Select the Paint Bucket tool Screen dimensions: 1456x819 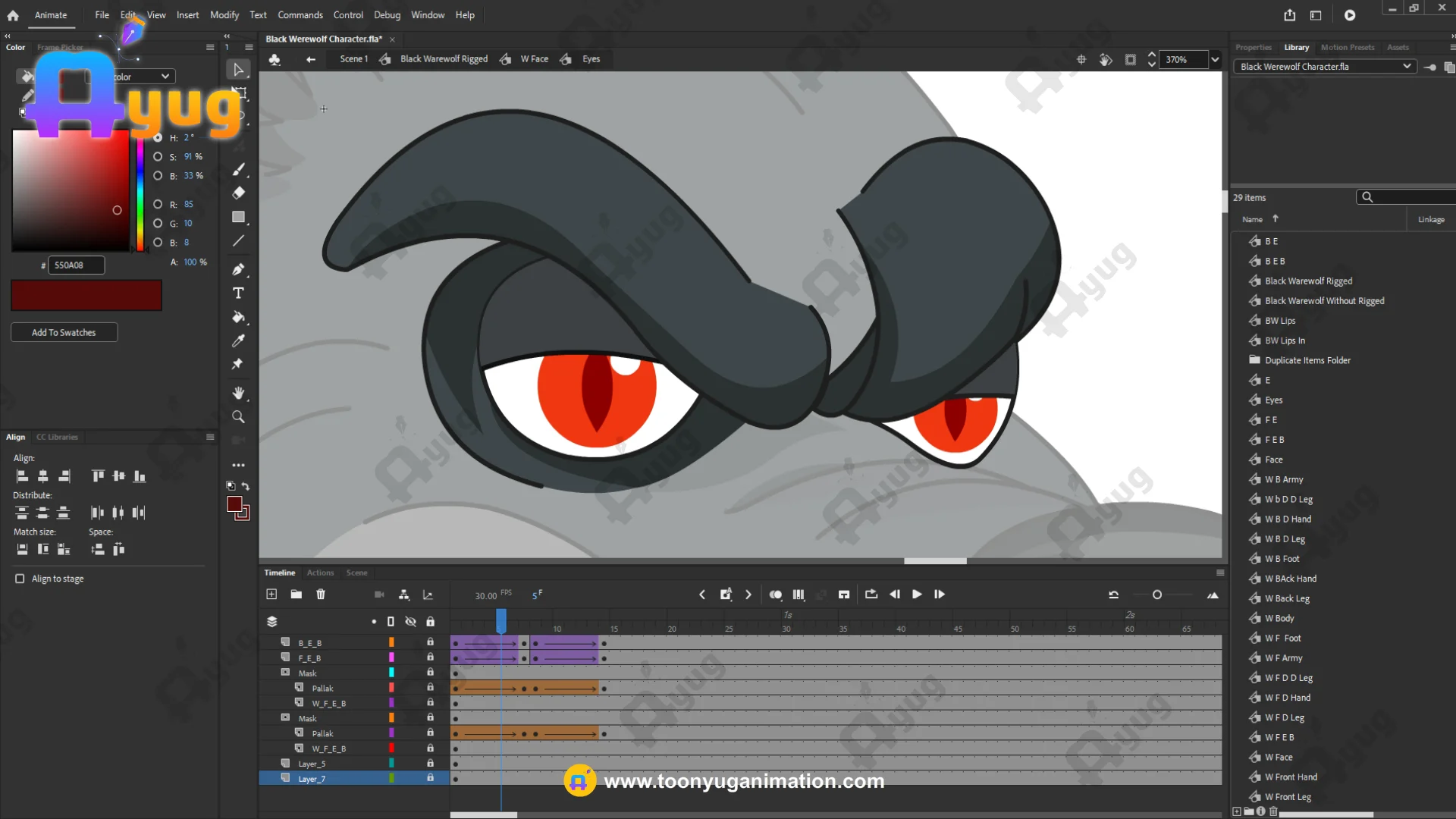pos(238,317)
